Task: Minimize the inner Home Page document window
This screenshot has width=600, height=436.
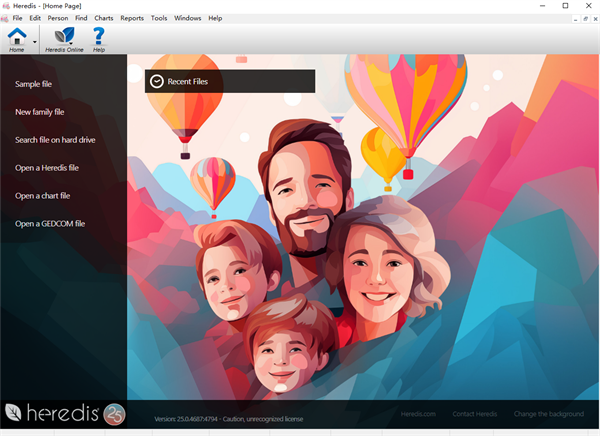Action: [x=576, y=19]
